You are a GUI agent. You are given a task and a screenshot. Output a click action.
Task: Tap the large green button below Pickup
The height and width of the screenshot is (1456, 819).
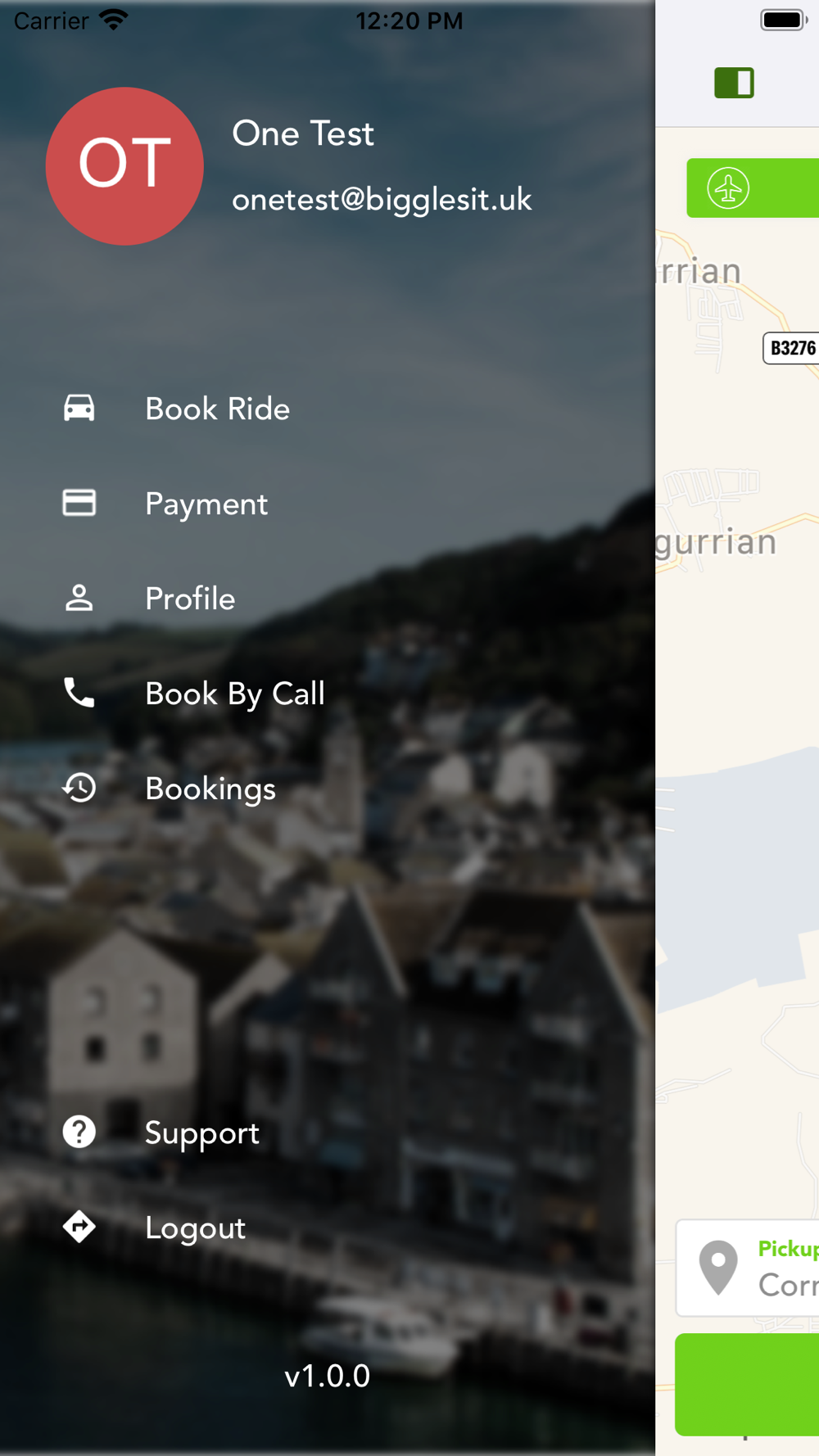tap(747, 1384)
